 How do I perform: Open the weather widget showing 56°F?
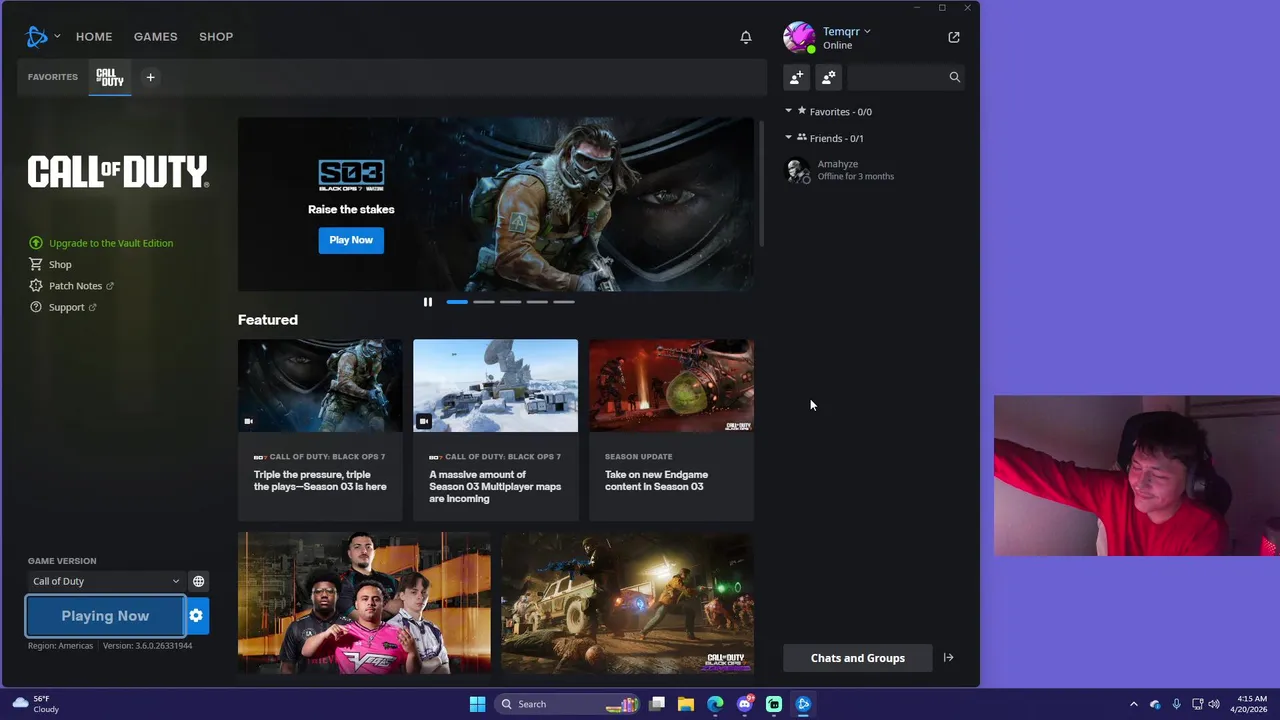coord(36,704)
